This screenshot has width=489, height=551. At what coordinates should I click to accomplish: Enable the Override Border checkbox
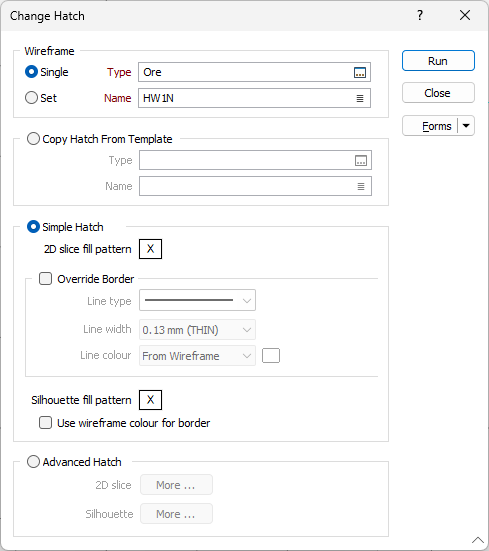(45, 279)
